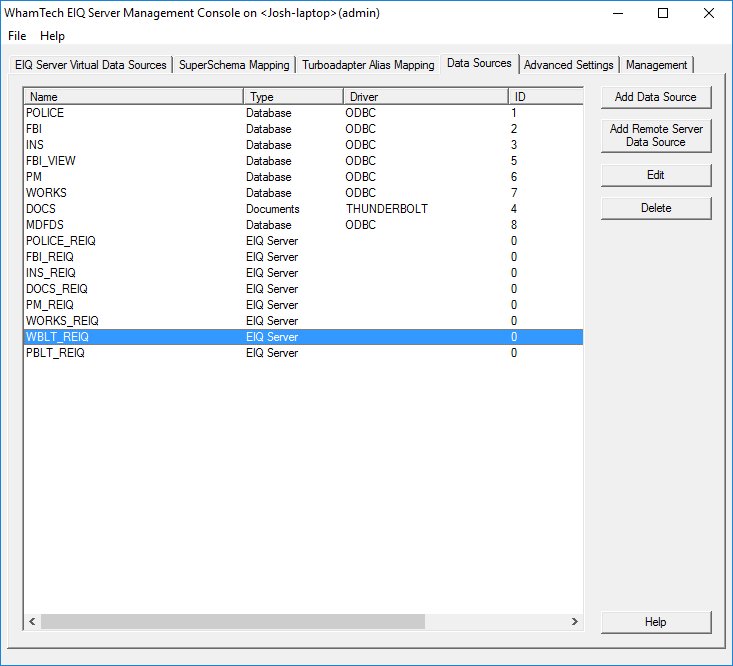Sort list by Type column header
Screen dimensions: 733x666
tap(294, 97)
